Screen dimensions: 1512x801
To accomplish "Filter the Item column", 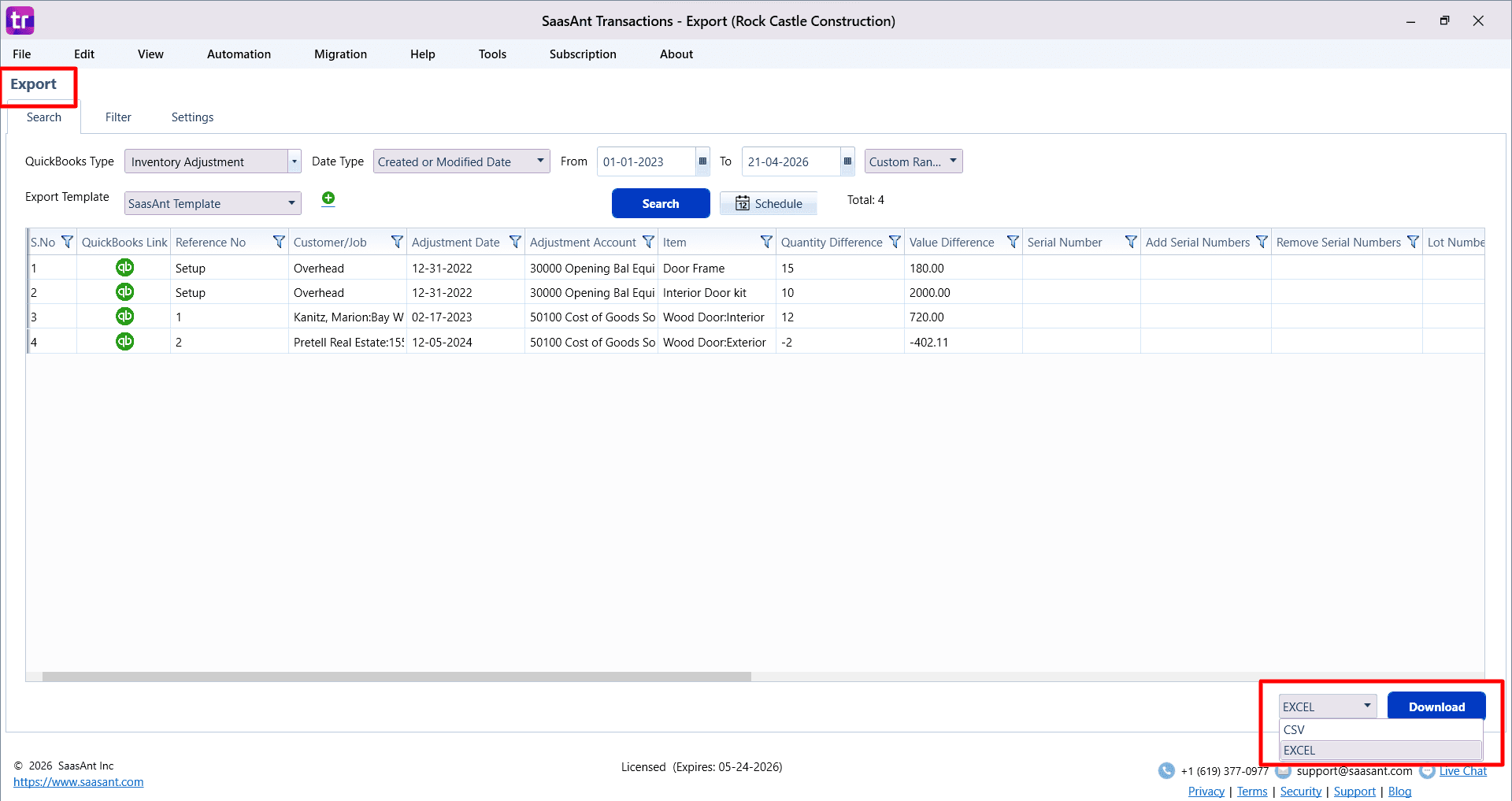I will pyautogui.click(x=766, y=242).
